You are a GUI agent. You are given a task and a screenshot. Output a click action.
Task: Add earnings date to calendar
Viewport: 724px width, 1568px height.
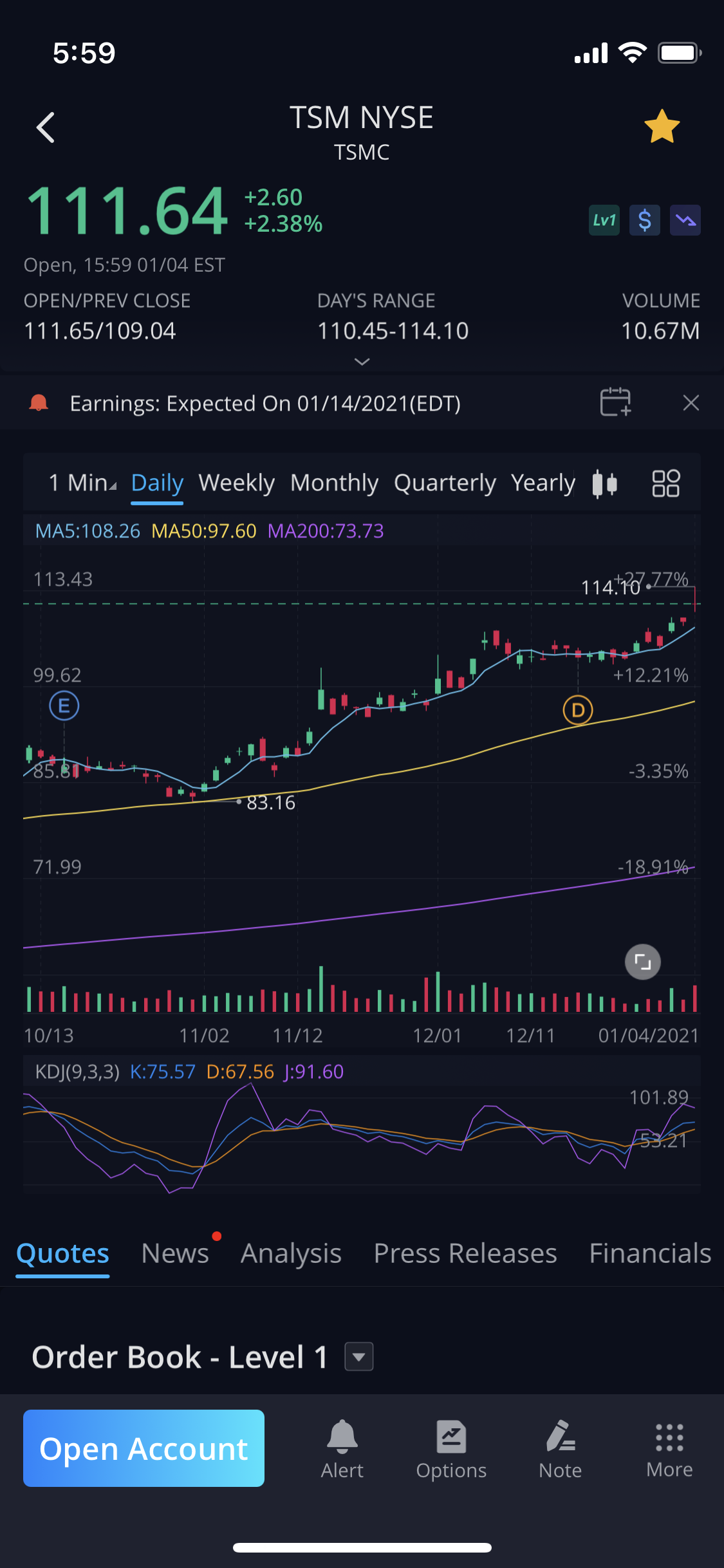pos(615,403)
